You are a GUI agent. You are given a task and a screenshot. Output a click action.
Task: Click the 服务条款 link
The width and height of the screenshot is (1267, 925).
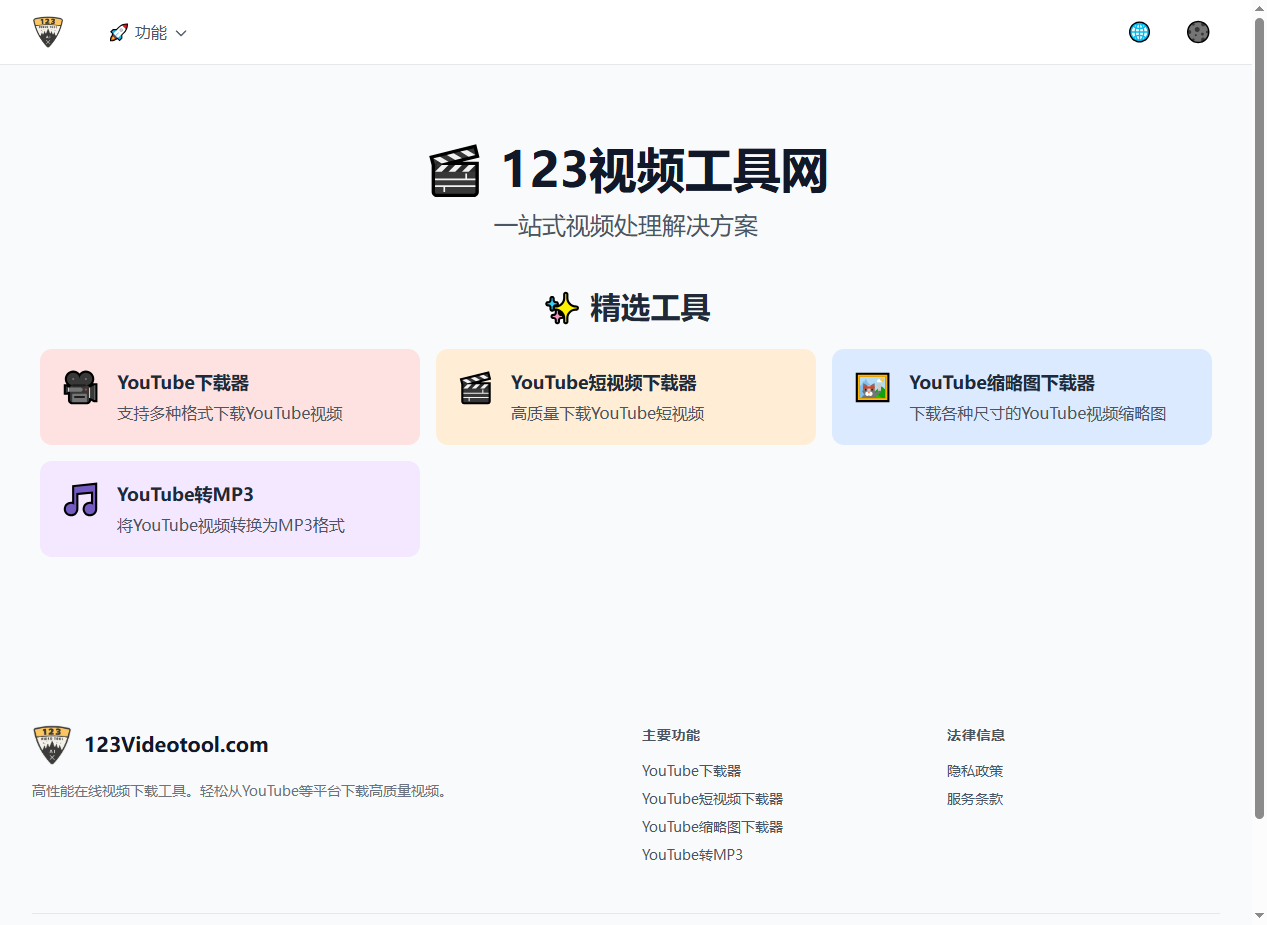[x=974, y=798]
